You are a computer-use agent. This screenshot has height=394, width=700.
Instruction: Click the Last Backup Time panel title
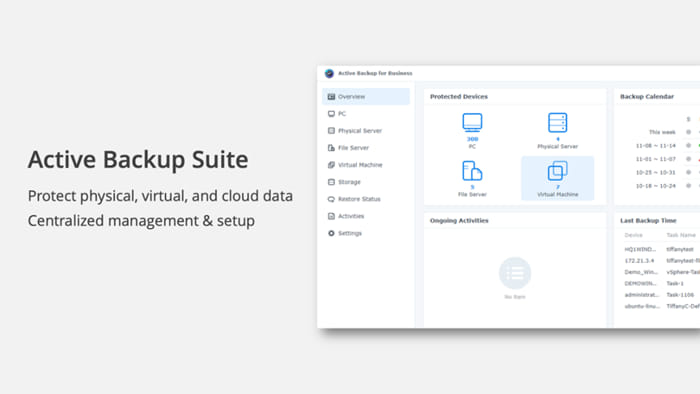point(648,220)
